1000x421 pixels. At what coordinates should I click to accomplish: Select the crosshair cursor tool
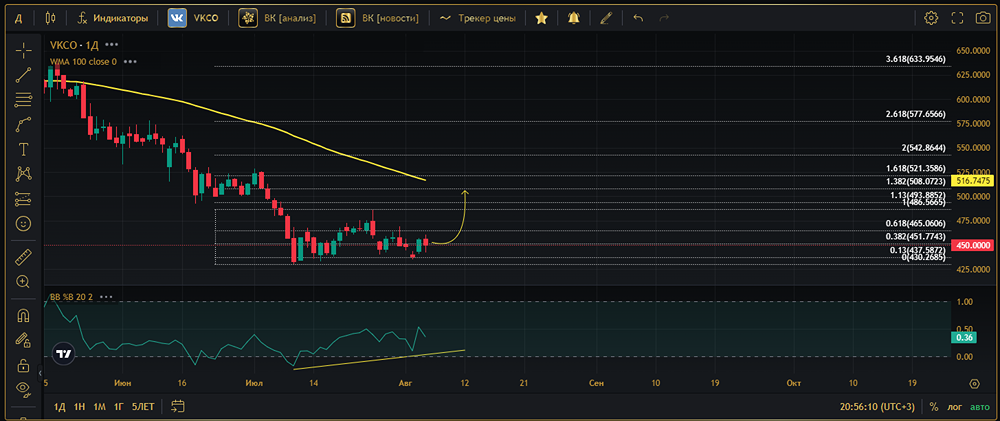point(23,50)
